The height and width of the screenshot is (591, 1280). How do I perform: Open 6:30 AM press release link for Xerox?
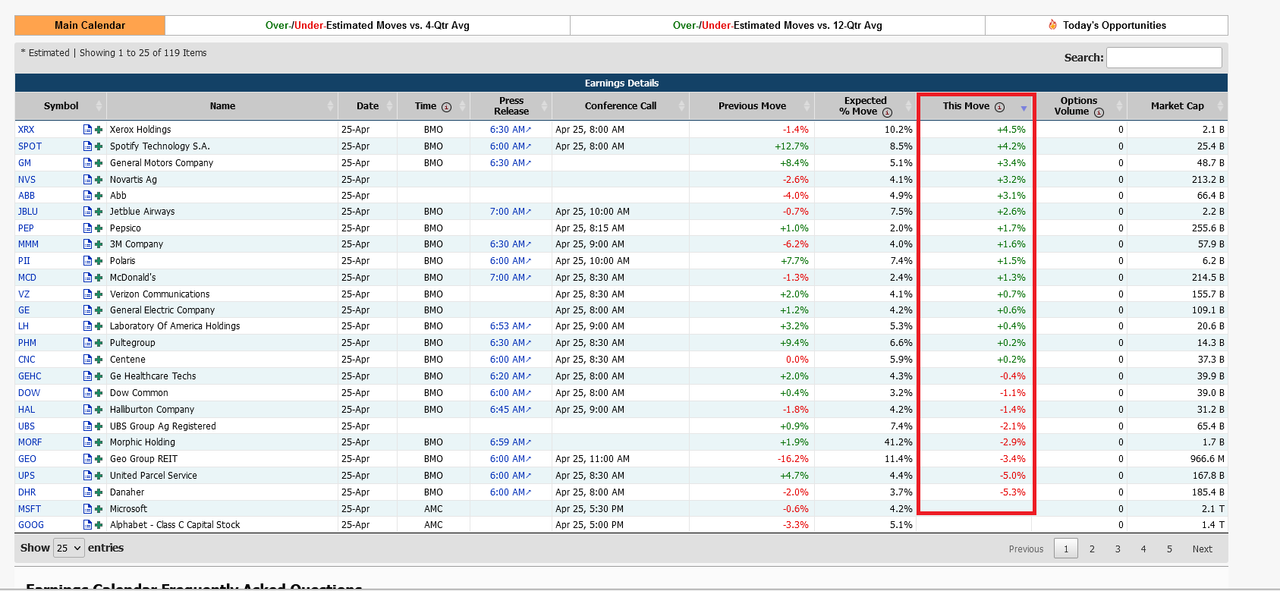pyautogui.click(x=511, y=130)
